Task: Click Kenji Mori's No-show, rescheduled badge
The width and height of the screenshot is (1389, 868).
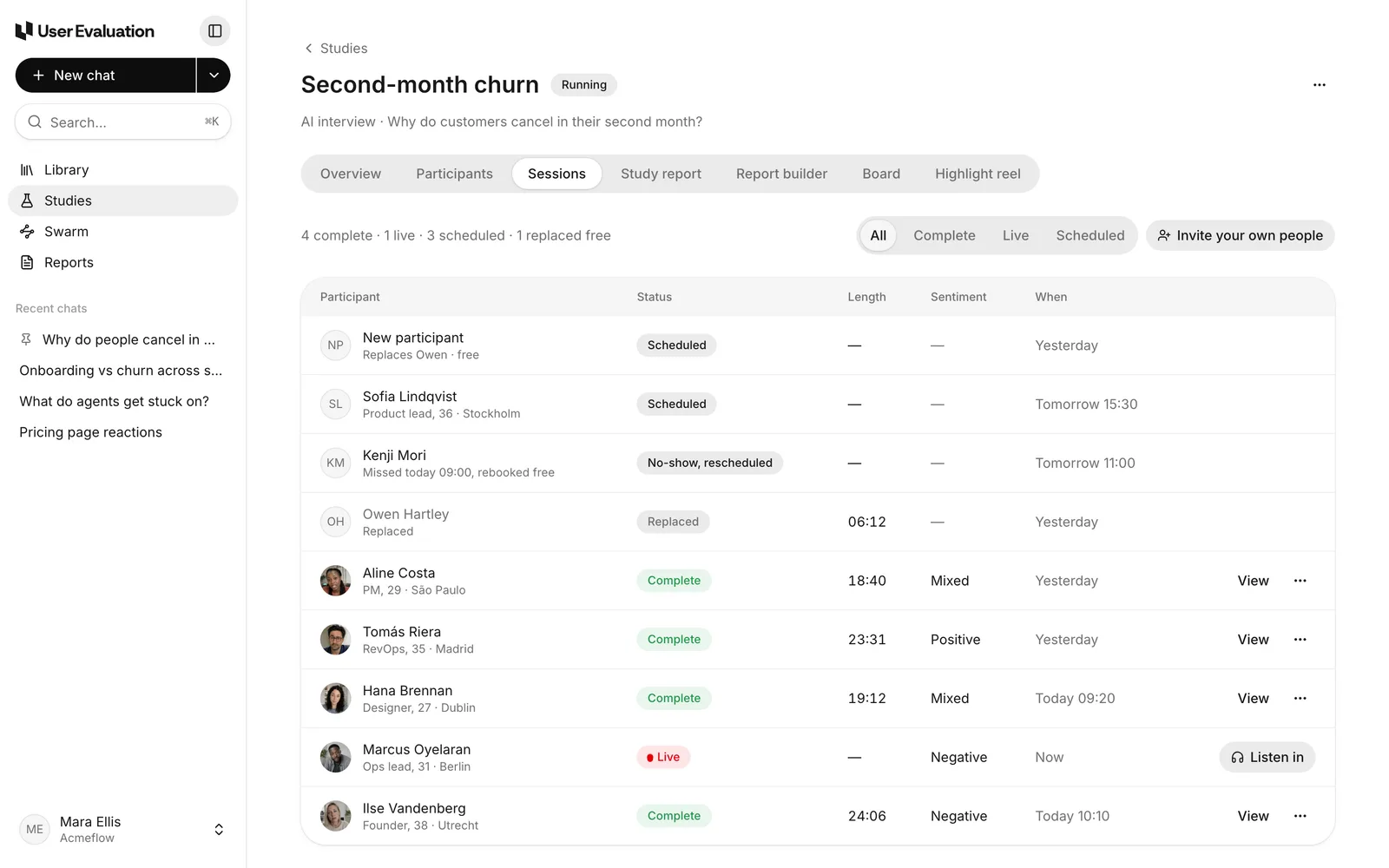Action: point(709,463)
